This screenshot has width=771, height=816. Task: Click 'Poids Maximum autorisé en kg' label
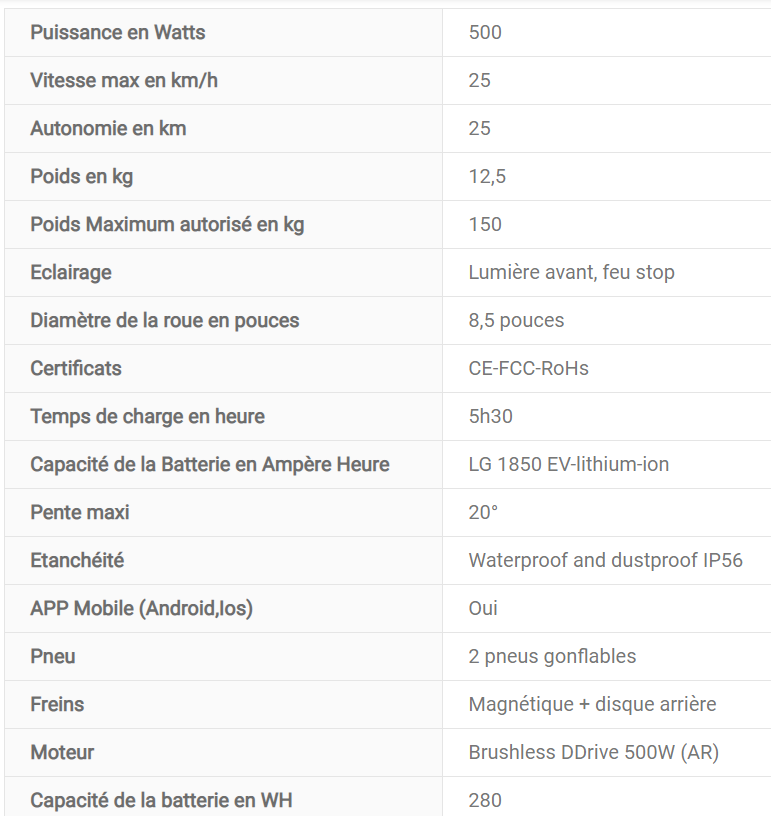pyautogui.click(x=167, y=225)
